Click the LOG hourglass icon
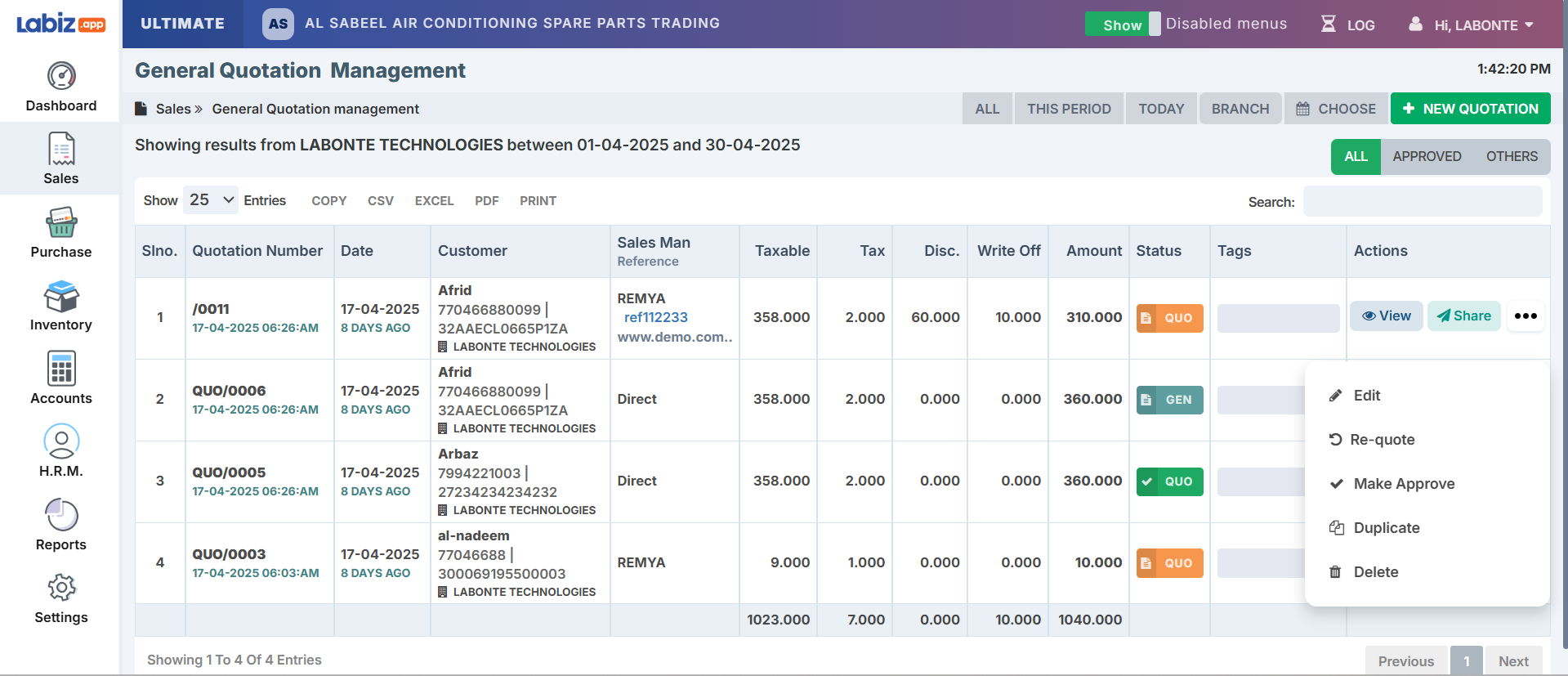 [1329, 24]
